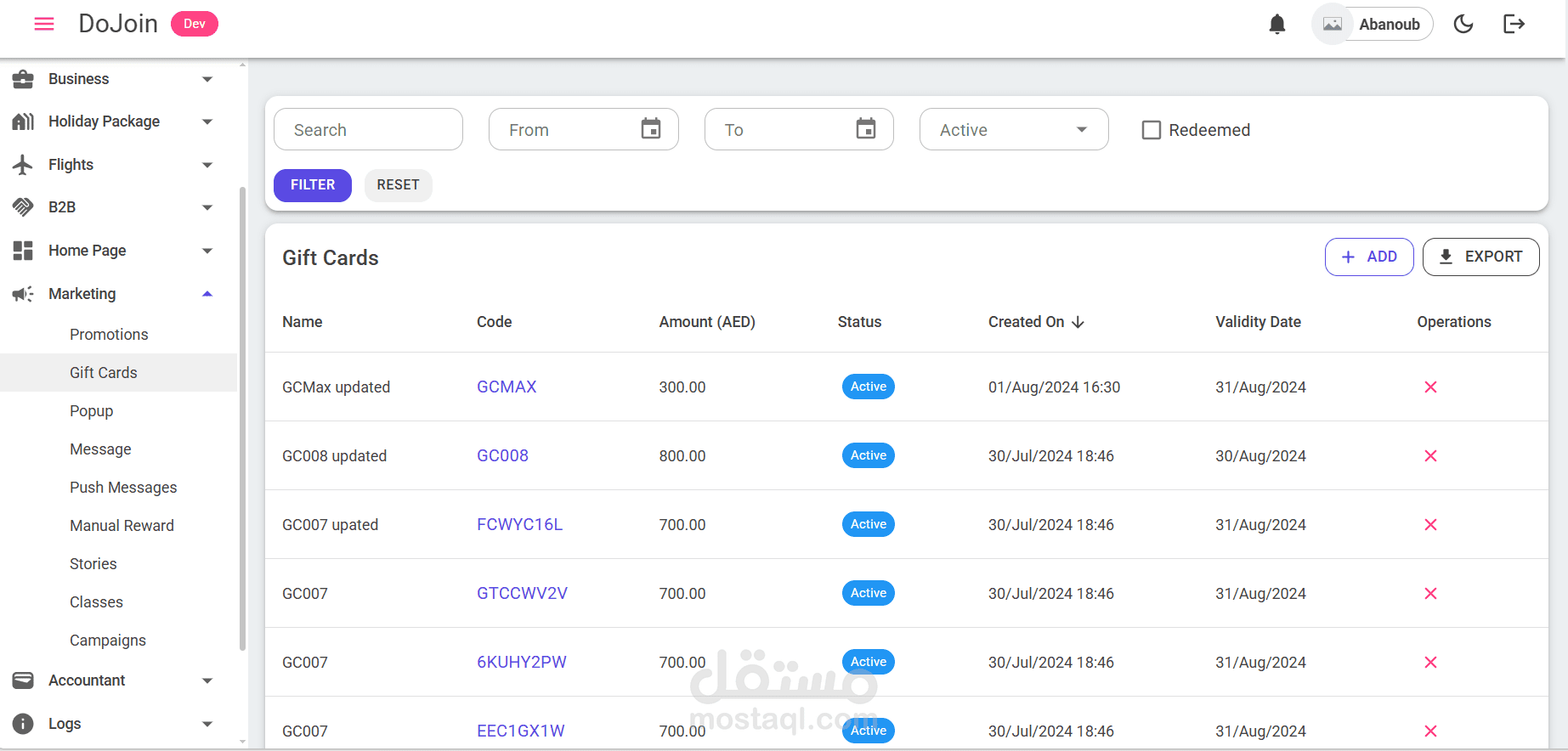This screenshot has height=751, width=1568.
Task: Open the notifications bell
Action: coord(1276,24)
